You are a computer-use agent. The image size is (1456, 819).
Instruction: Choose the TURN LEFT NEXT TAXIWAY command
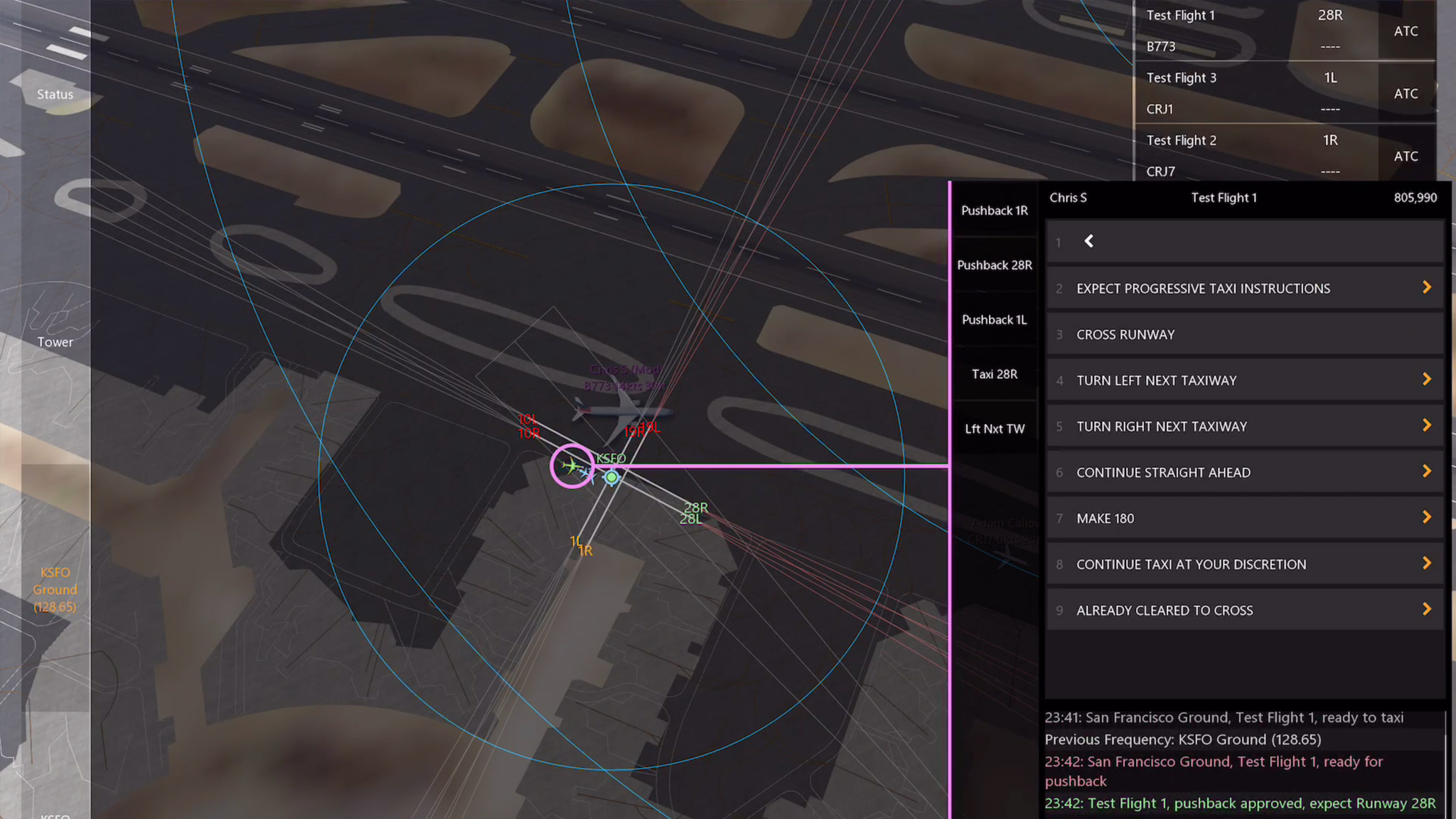[x=1245, y=380]
